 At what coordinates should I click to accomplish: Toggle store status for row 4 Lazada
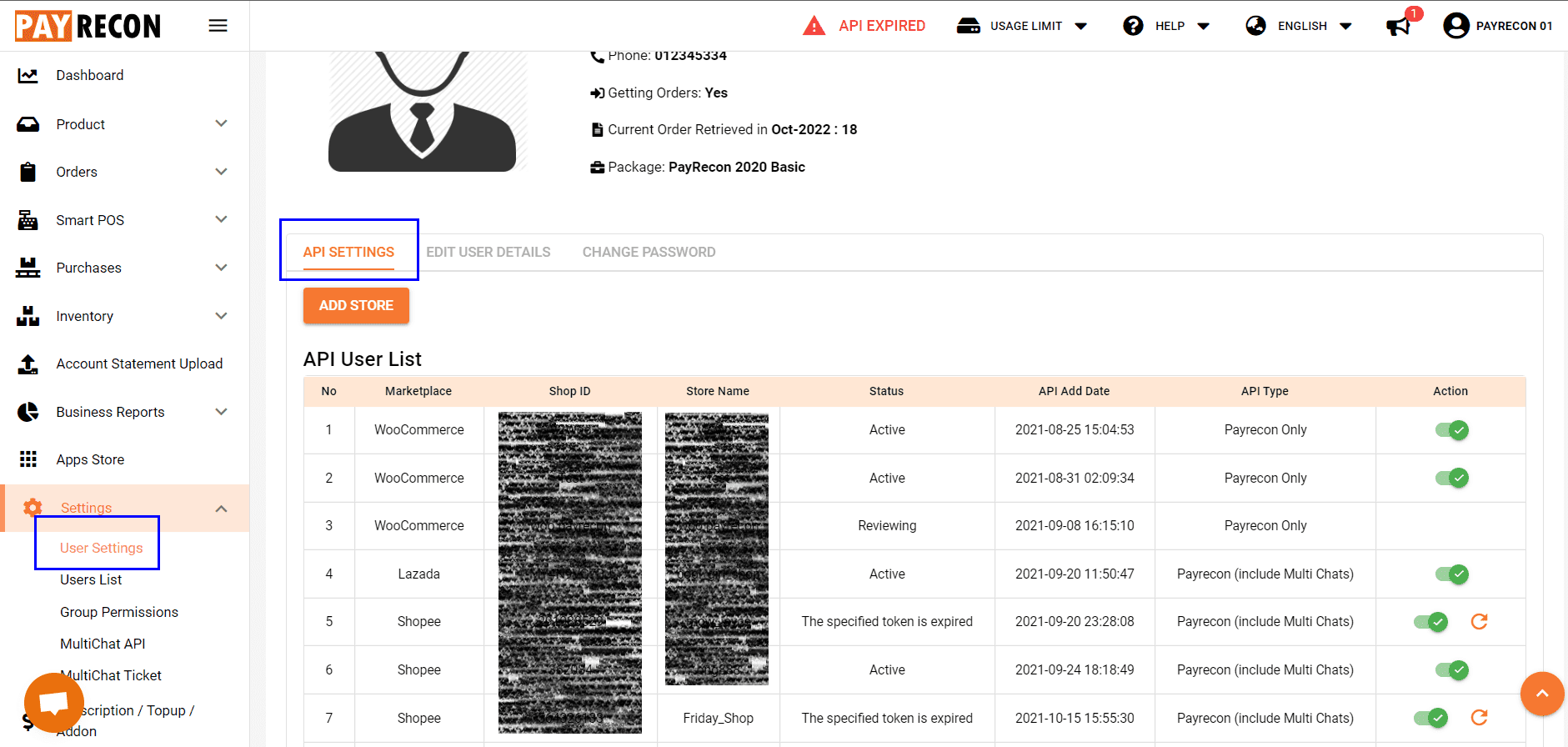click(1451, 574)
